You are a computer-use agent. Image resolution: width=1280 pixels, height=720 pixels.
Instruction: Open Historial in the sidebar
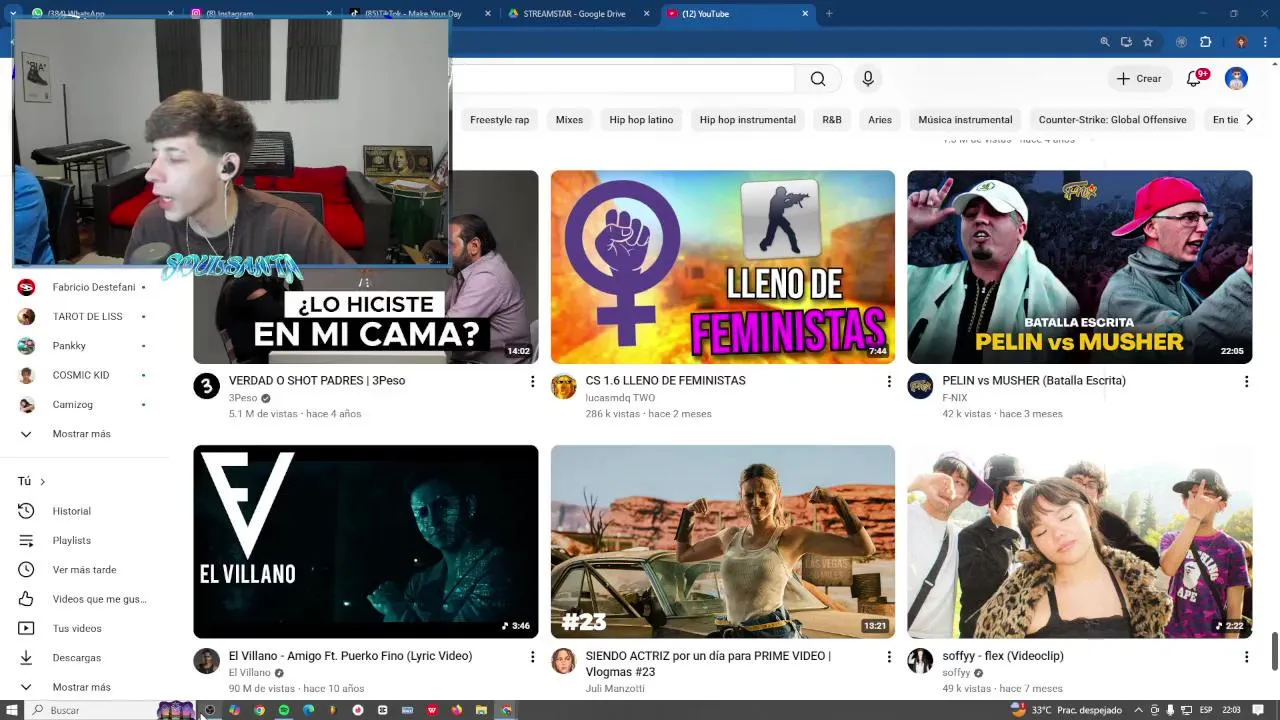click(84, 511)
